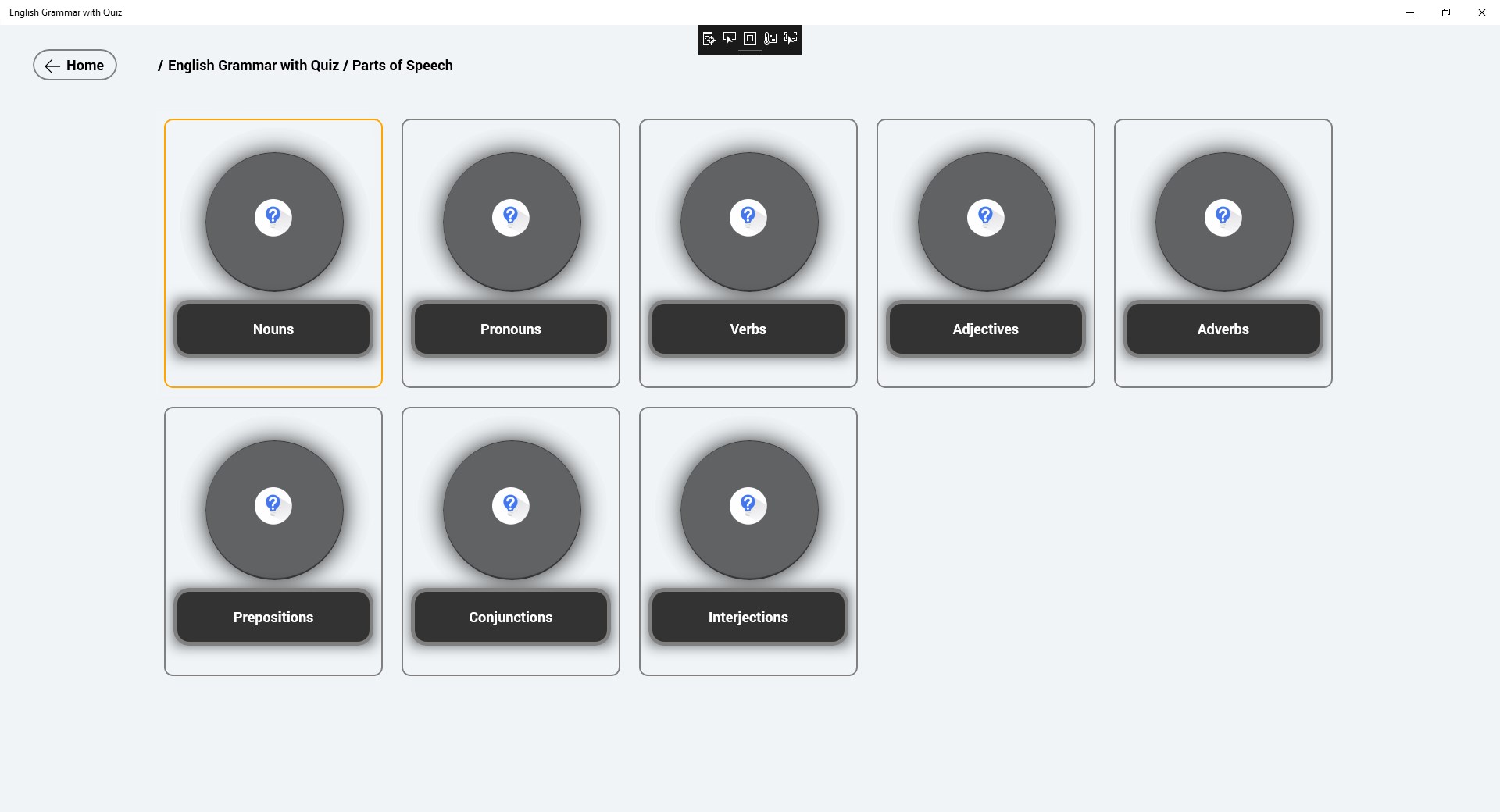
Task: Minimize the English Grammar window
Action: (1410, 12)
